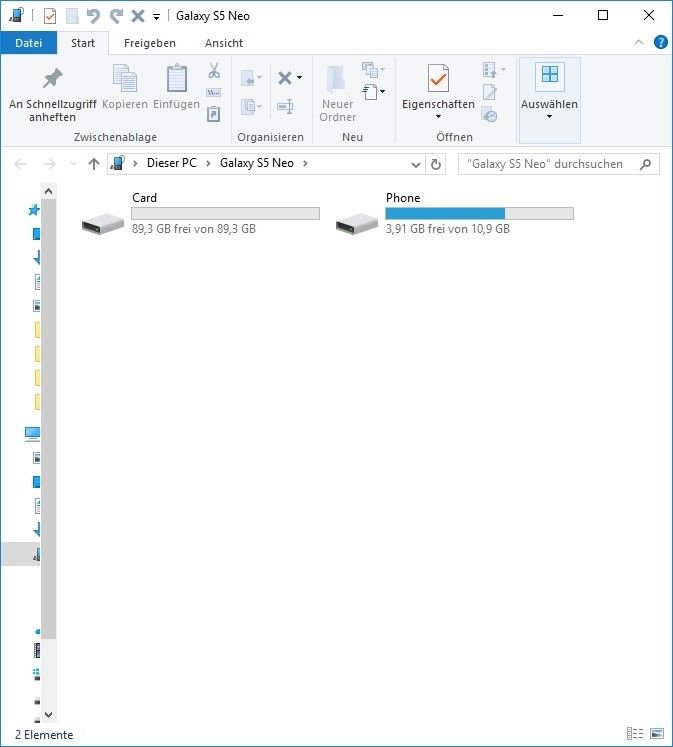Viewport: 673px width, 747px height.
Task: Click the easy access icon in Neu group
Action: 370,91
